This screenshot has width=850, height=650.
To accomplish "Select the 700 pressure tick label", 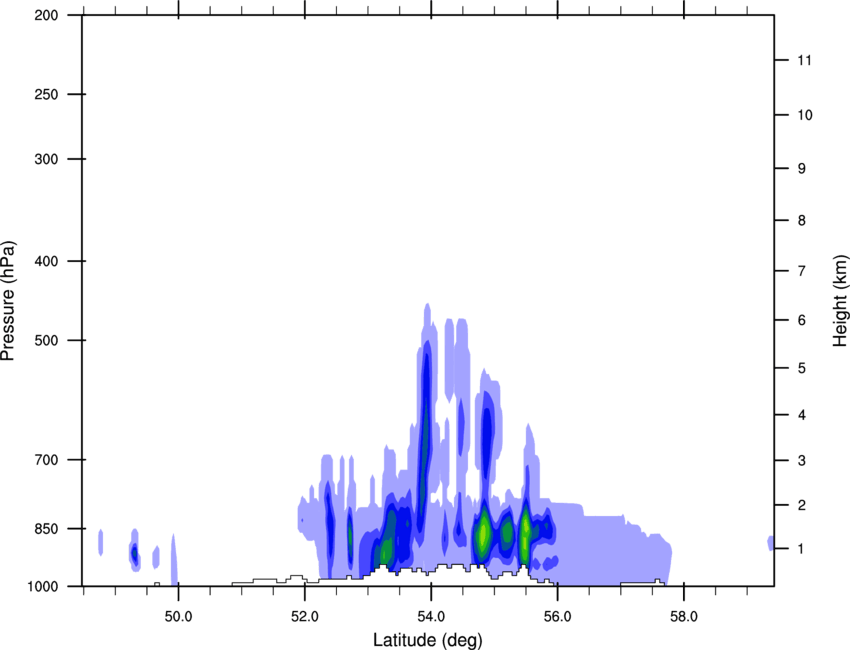I will pos(46,460).
